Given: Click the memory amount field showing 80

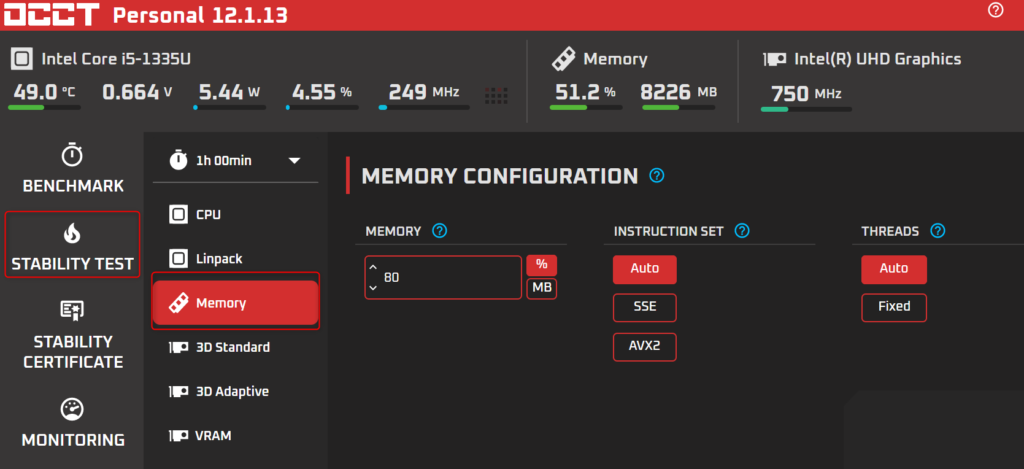Looking at the screenshot, I should pyautogui.click(x=443, y=278).
